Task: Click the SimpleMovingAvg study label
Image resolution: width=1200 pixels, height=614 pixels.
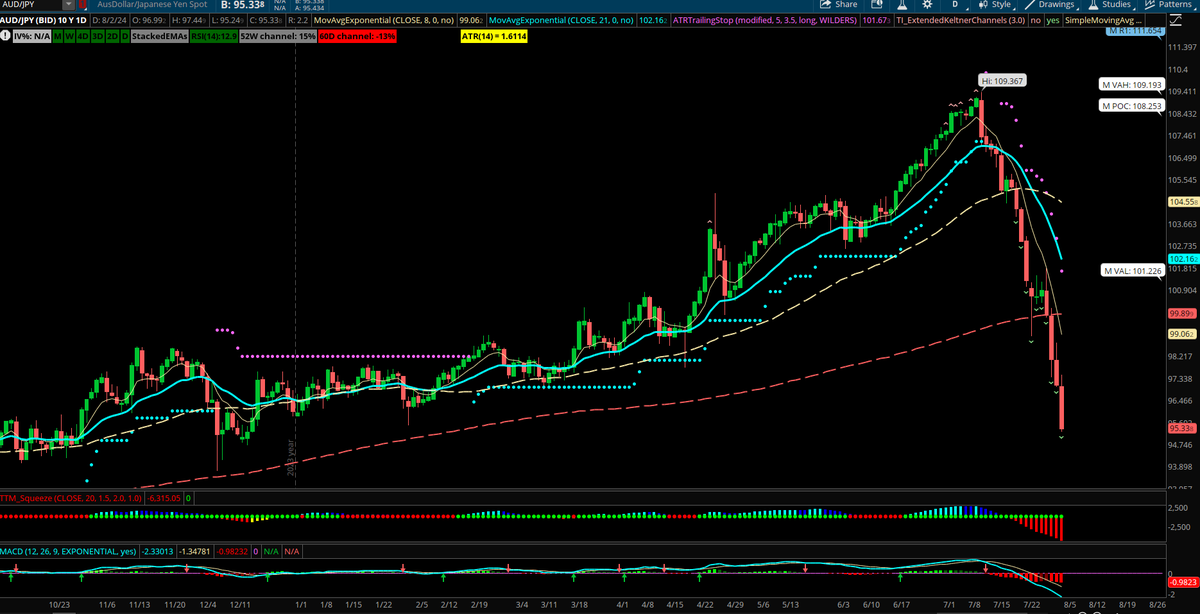Action: pyautogui.click(x=1101, y=20)
